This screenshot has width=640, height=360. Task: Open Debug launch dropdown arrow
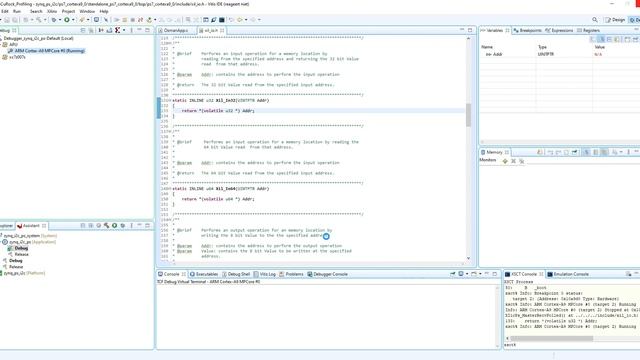coord(60,20)
